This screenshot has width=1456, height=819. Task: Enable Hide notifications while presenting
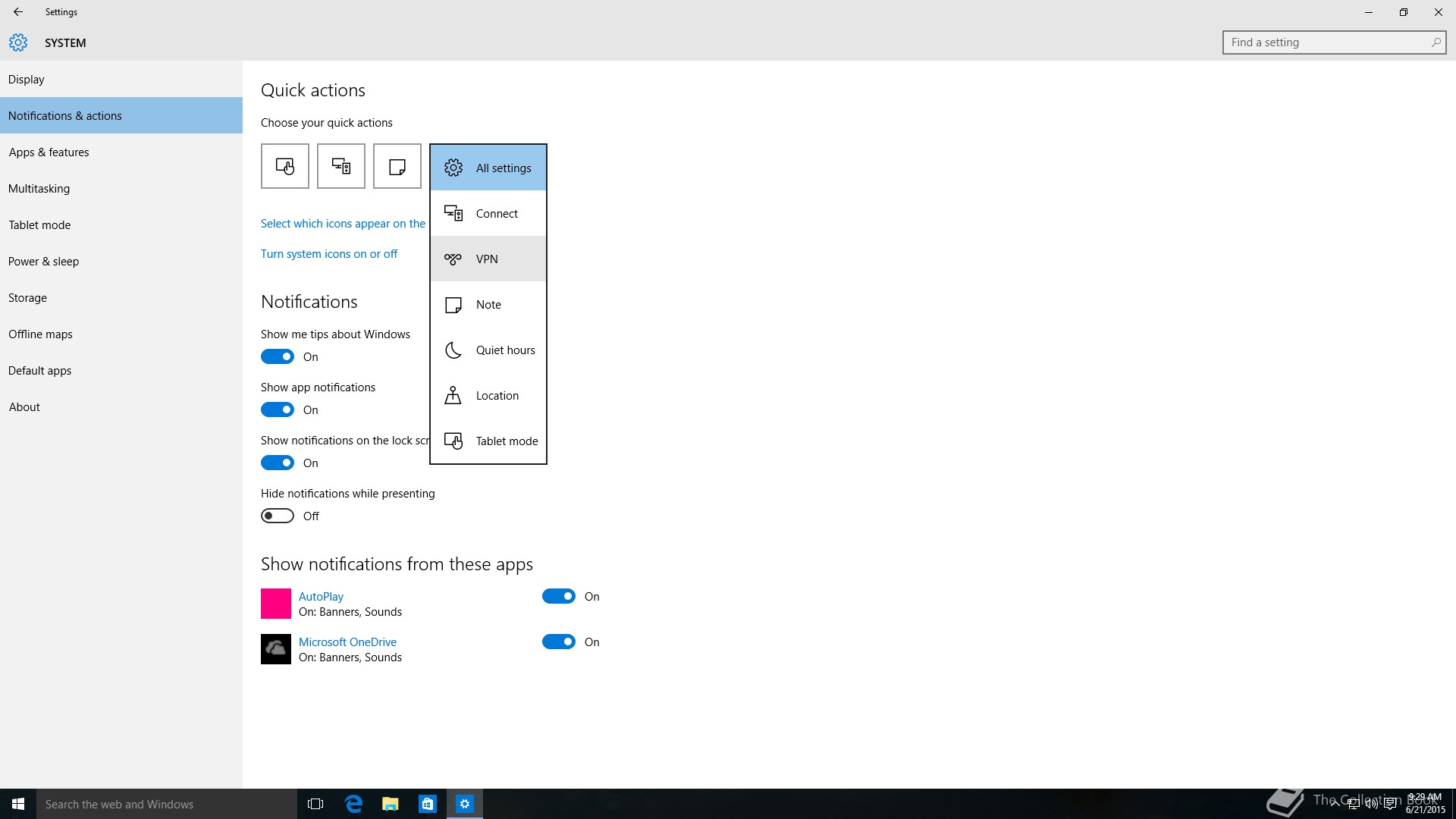[278, 516]
